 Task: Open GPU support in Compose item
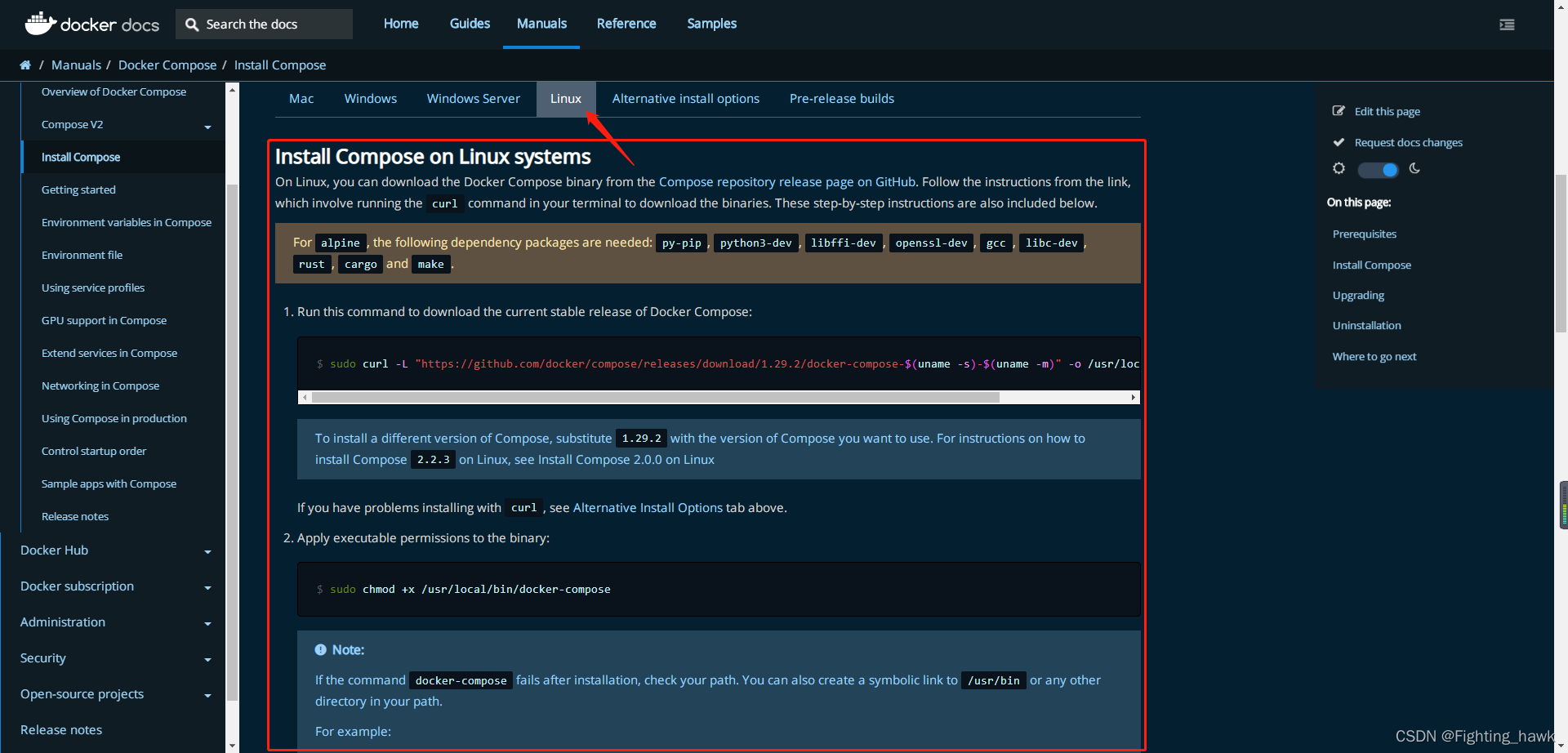(104, 320)
